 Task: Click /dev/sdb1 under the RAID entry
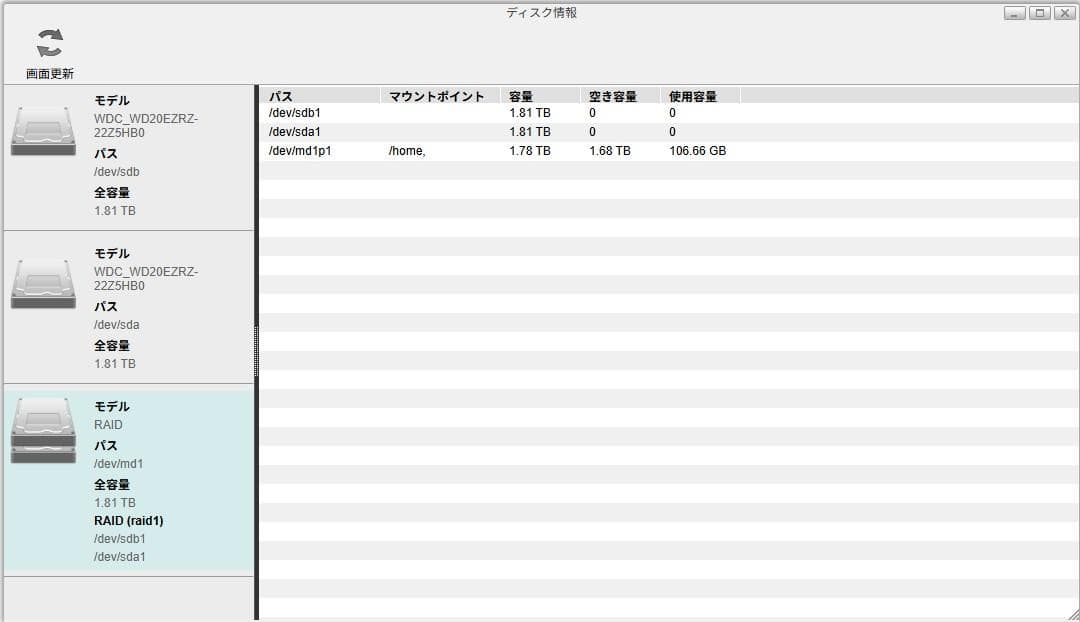click(118, 538)
